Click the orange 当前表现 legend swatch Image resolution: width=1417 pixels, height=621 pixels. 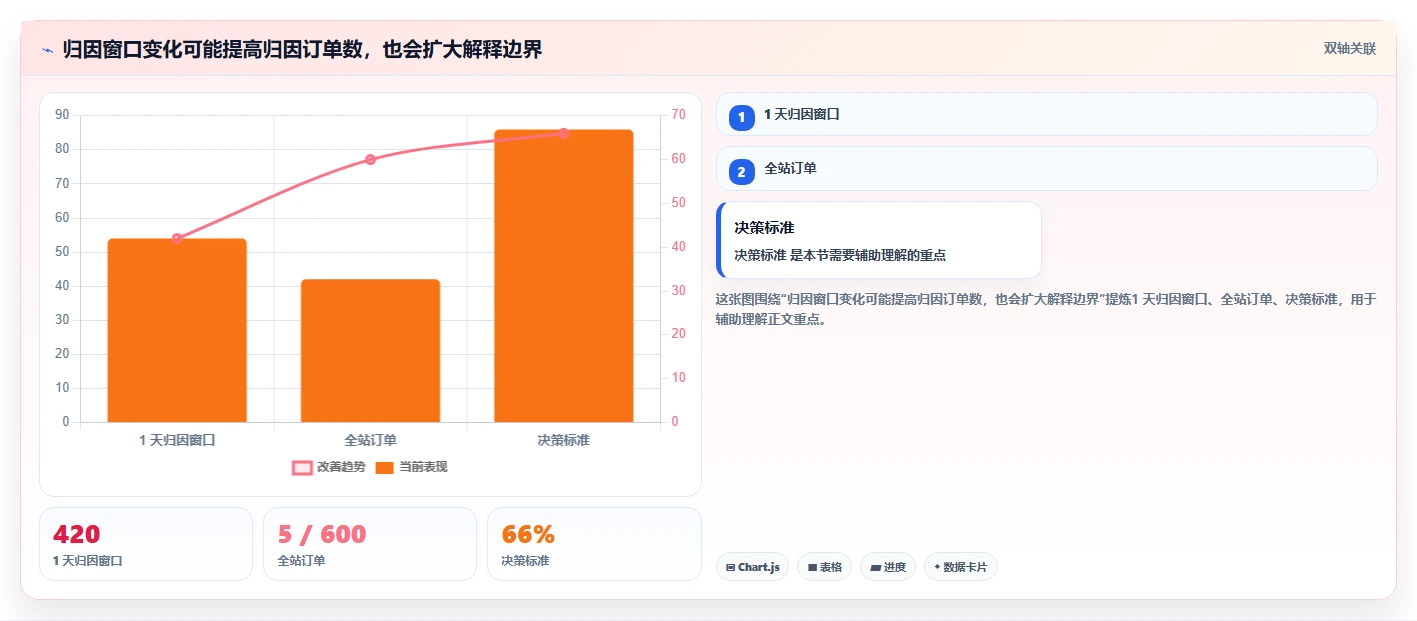click(385, 467)
